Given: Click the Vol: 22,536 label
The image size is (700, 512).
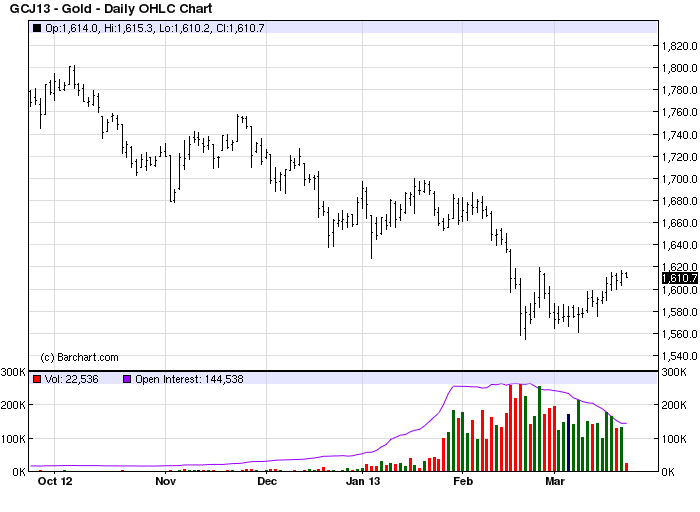Looking at the screenshot, I should pos(71,379).
